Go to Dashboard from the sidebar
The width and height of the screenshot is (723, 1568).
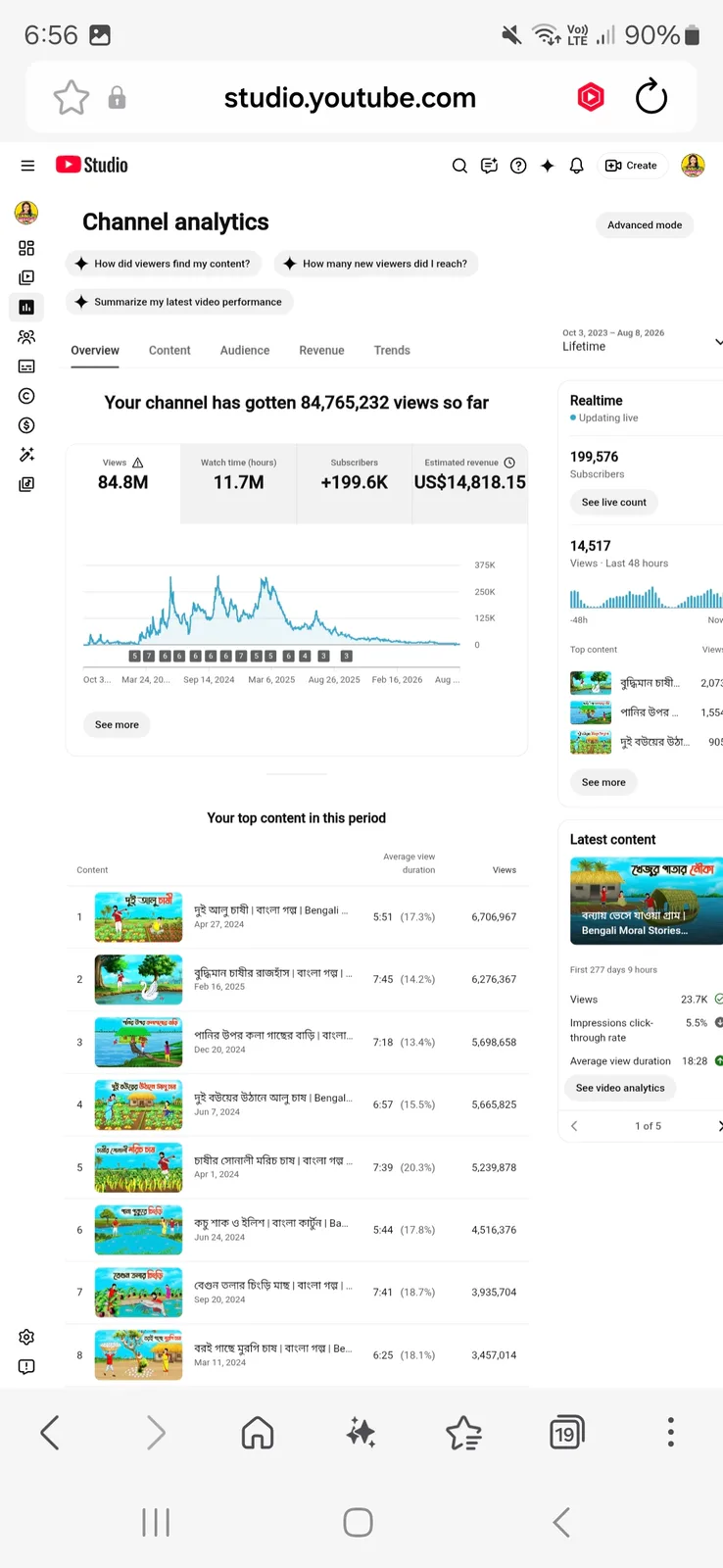click(x=26, y=248)
